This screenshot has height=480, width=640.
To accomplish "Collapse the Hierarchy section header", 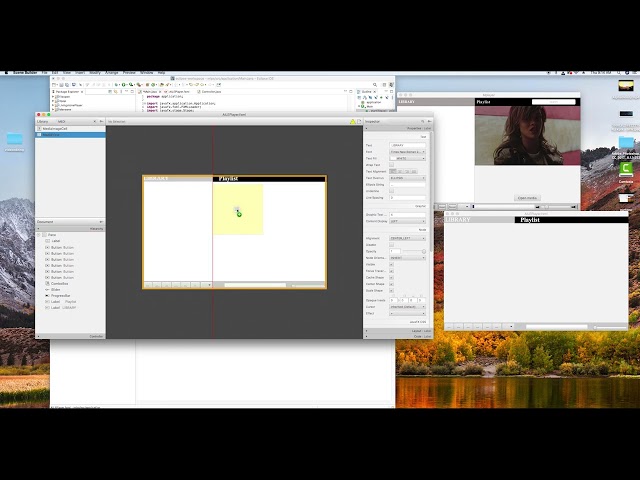I will coord(70,229).
